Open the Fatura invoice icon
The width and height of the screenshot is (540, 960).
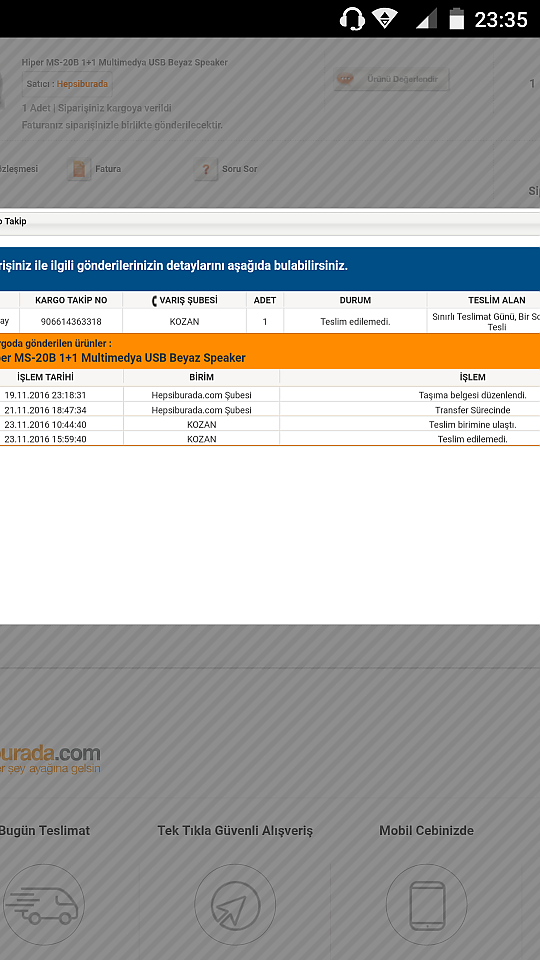coord(78,169)
